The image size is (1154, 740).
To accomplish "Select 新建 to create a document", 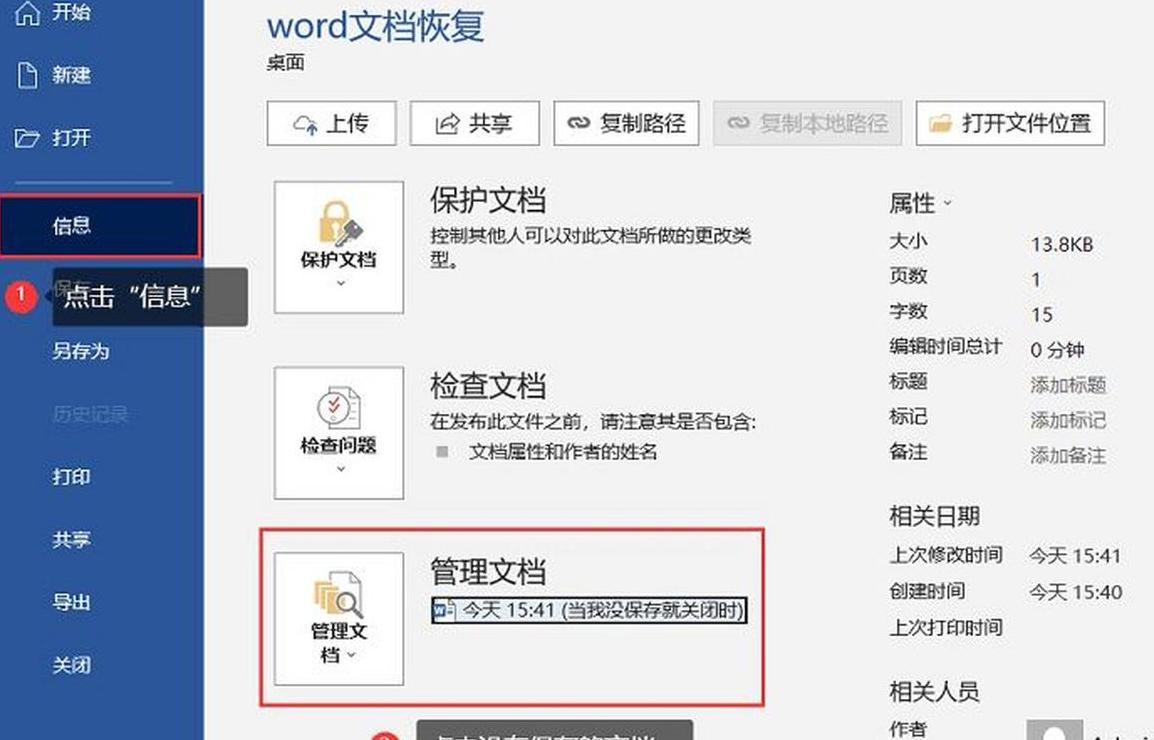I will (71, 75).
